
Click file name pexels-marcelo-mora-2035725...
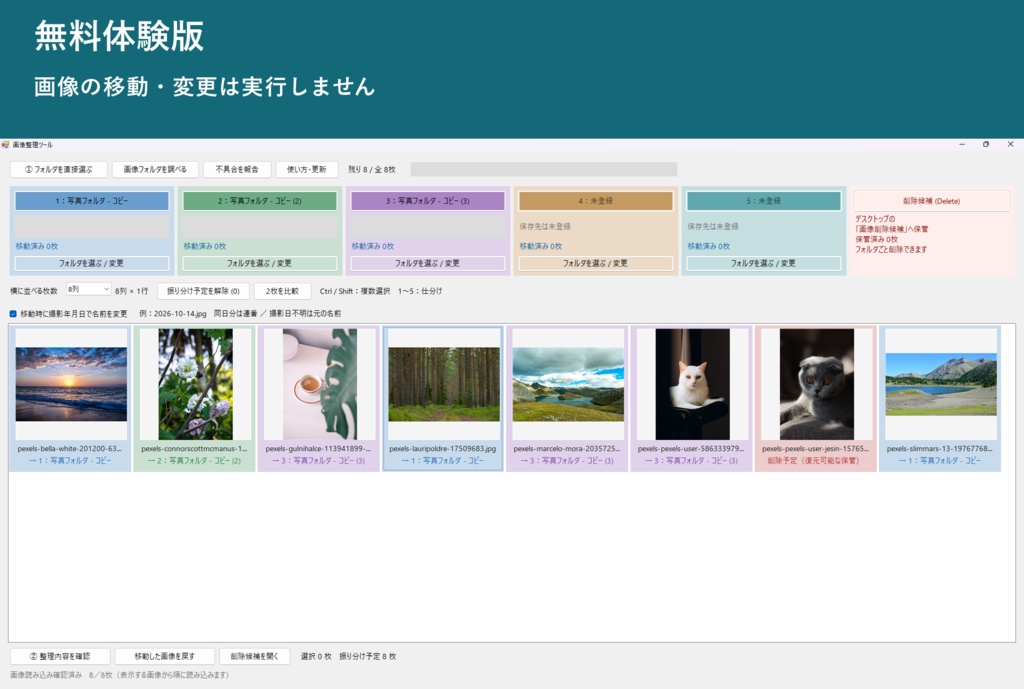(x=567, y=449)
